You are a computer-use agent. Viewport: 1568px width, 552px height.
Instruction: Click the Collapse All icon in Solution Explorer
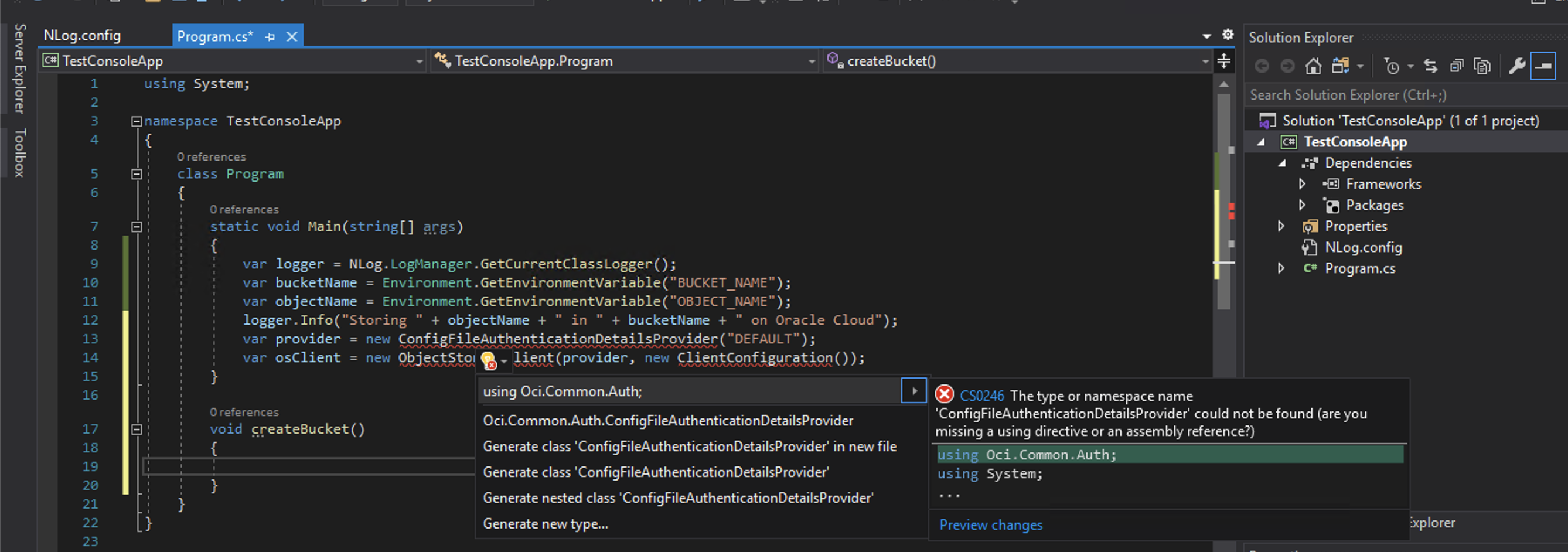1456,66
